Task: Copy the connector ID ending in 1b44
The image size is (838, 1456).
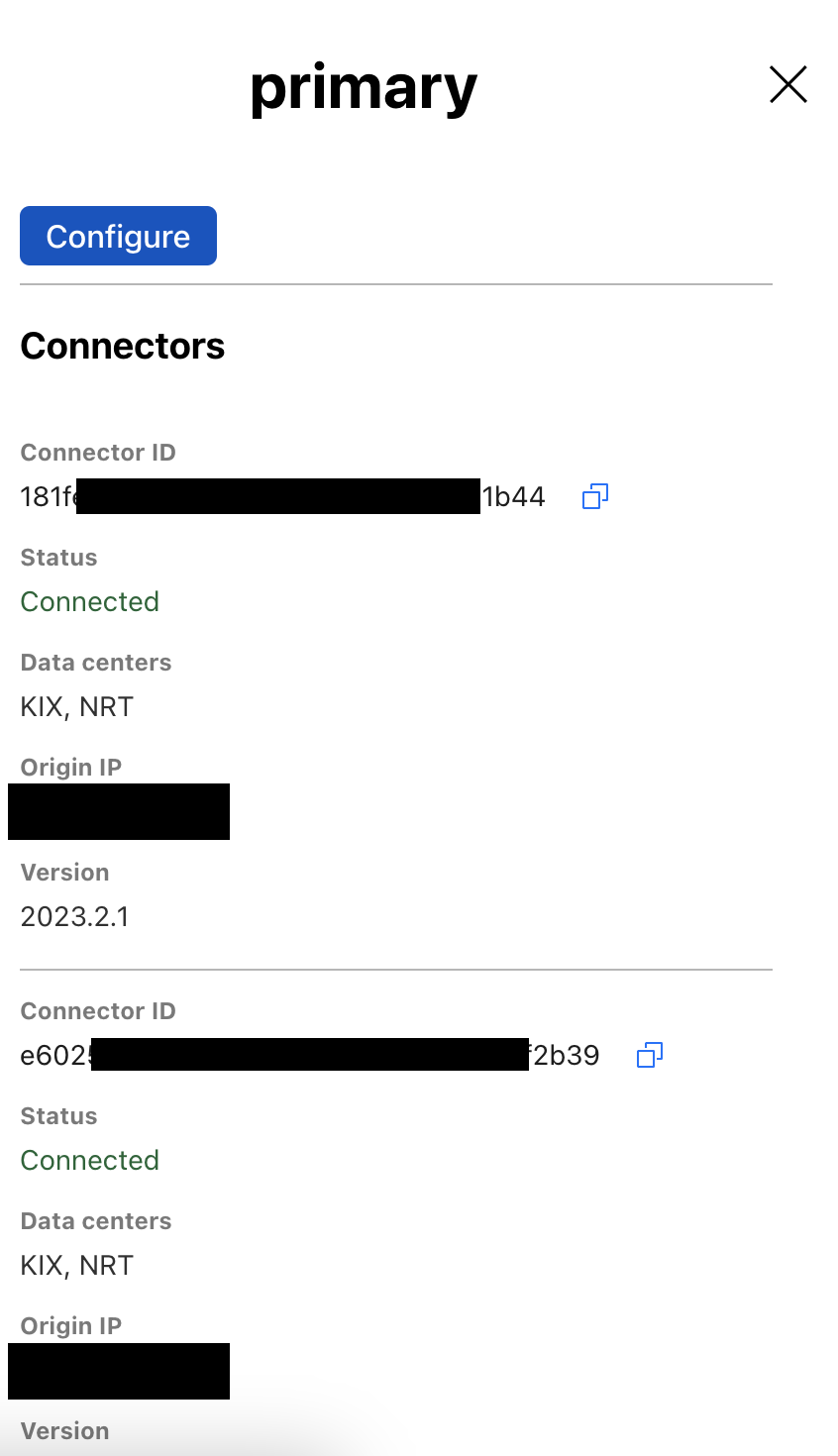Action: pos(595,496)
